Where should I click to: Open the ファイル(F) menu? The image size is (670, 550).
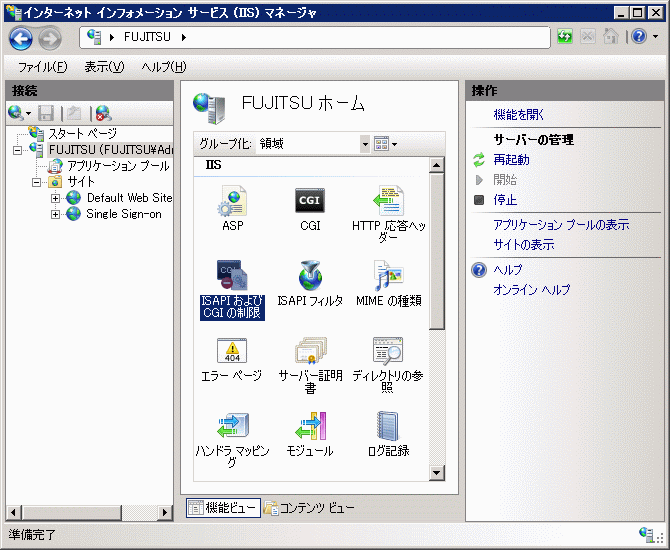(42, 67)
